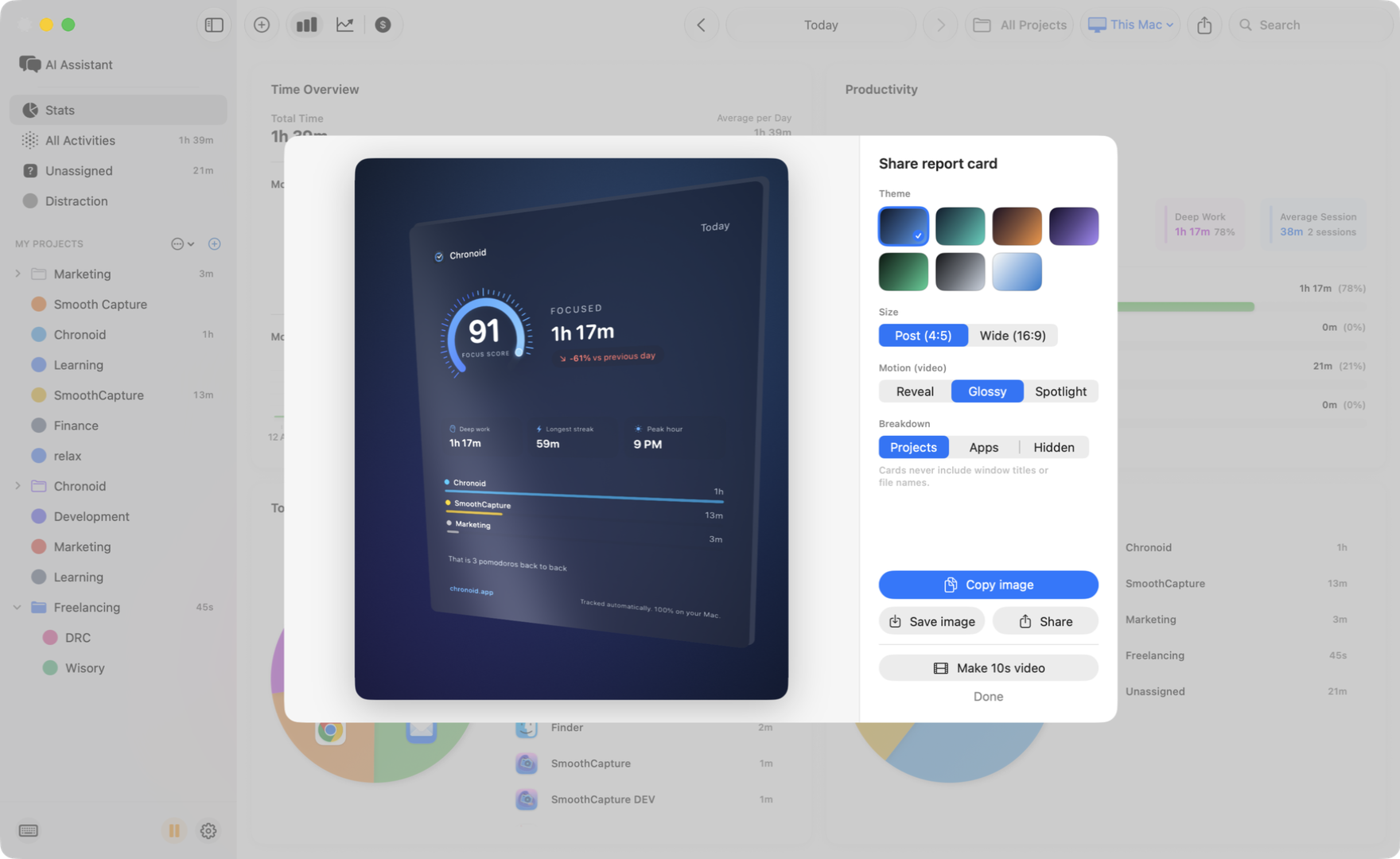Go to previous day arrow
The width and height of the screenshot is (1400, 859).
point(701,25)
